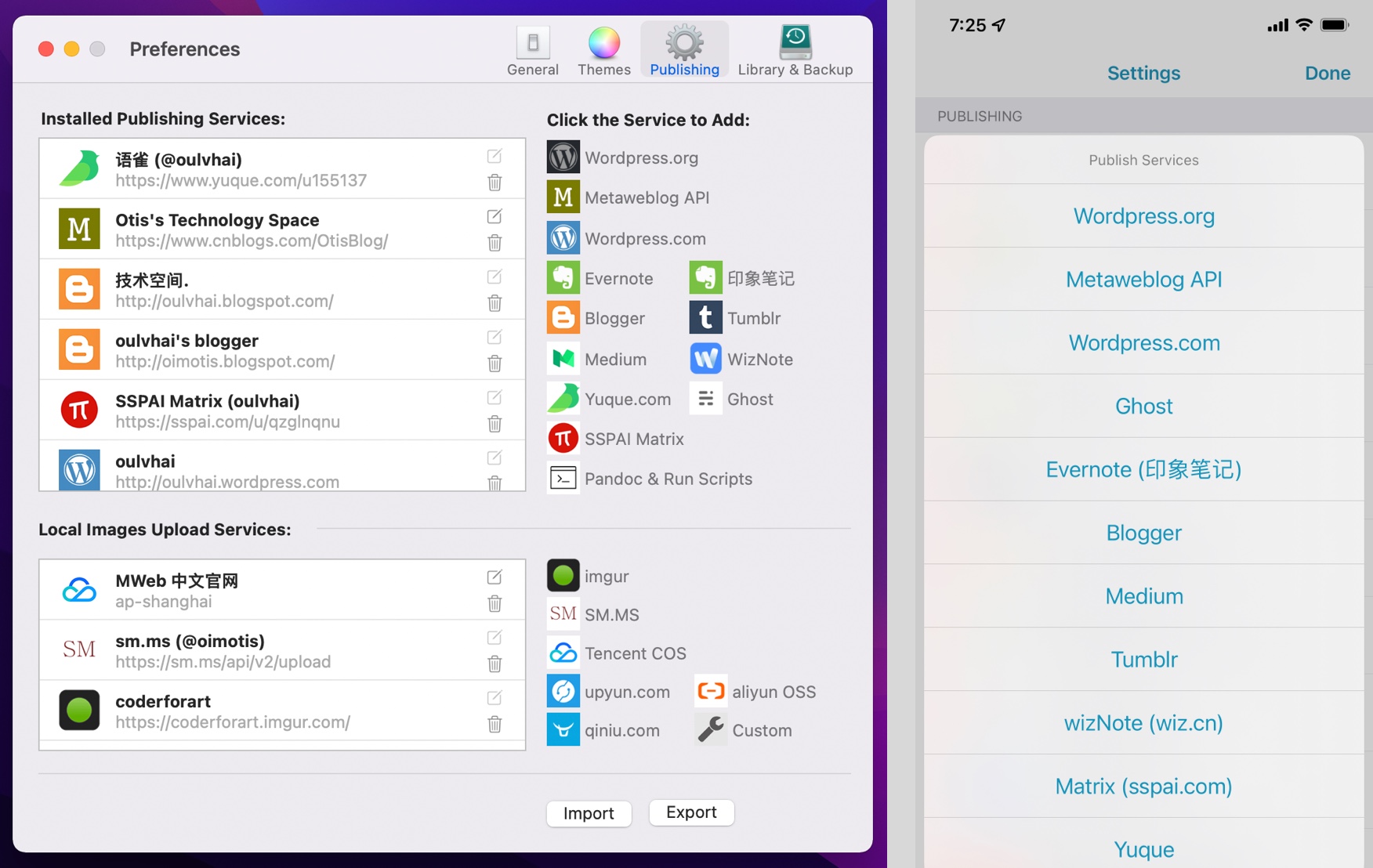Add imgur image upload service
Image resolution: width=1373 pixels, height=868 pixels.
tap(588, 576)
